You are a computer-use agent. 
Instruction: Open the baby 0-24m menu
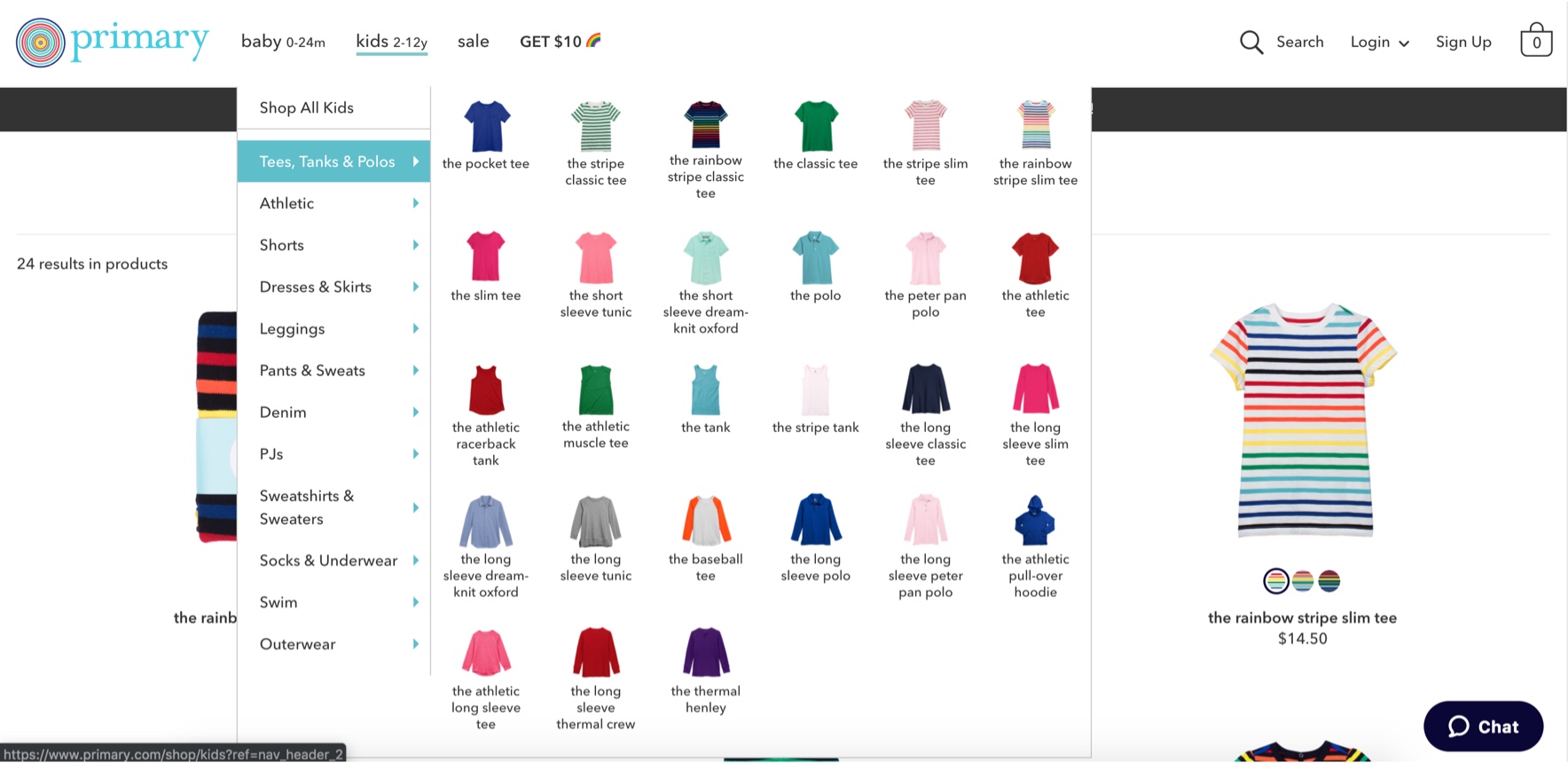(283, 42)
